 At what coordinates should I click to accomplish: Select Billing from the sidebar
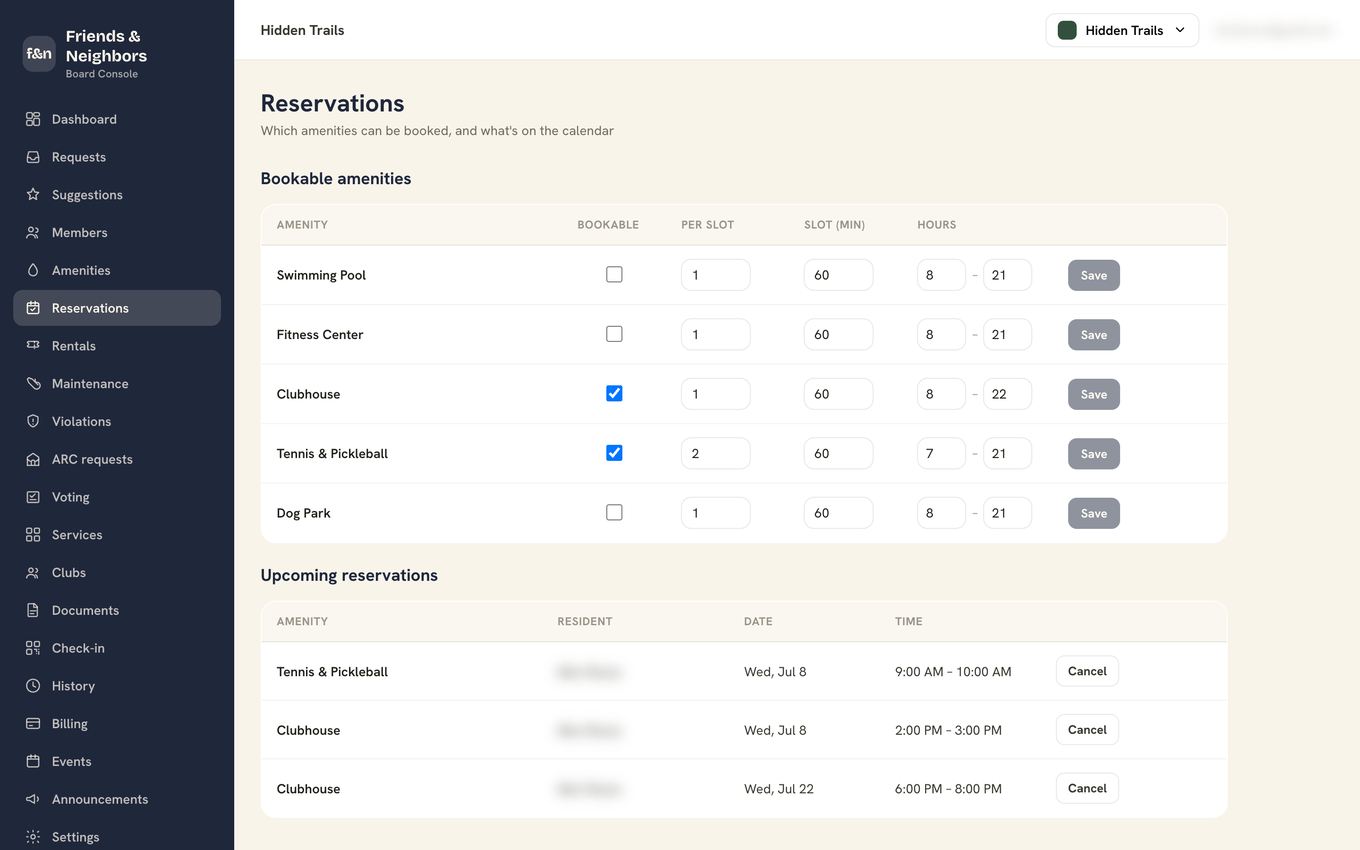click(x=117, y=724)
